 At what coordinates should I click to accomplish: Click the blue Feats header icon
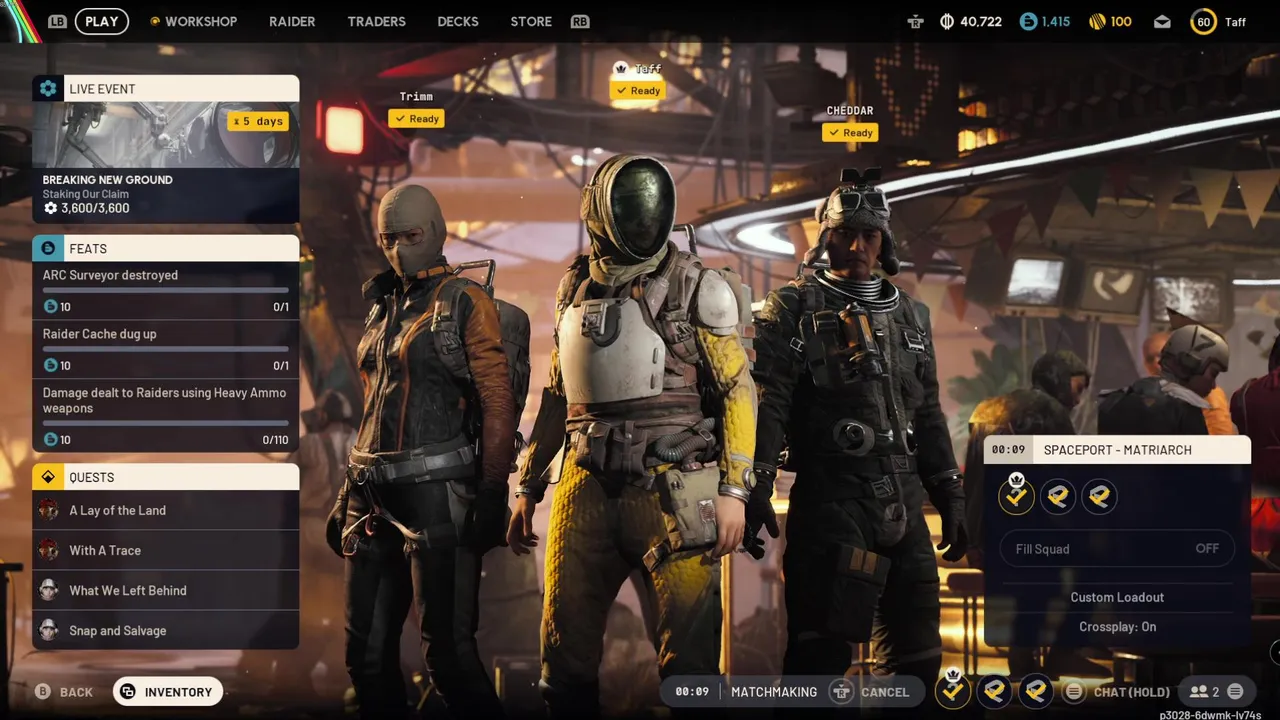coord(48,248)
